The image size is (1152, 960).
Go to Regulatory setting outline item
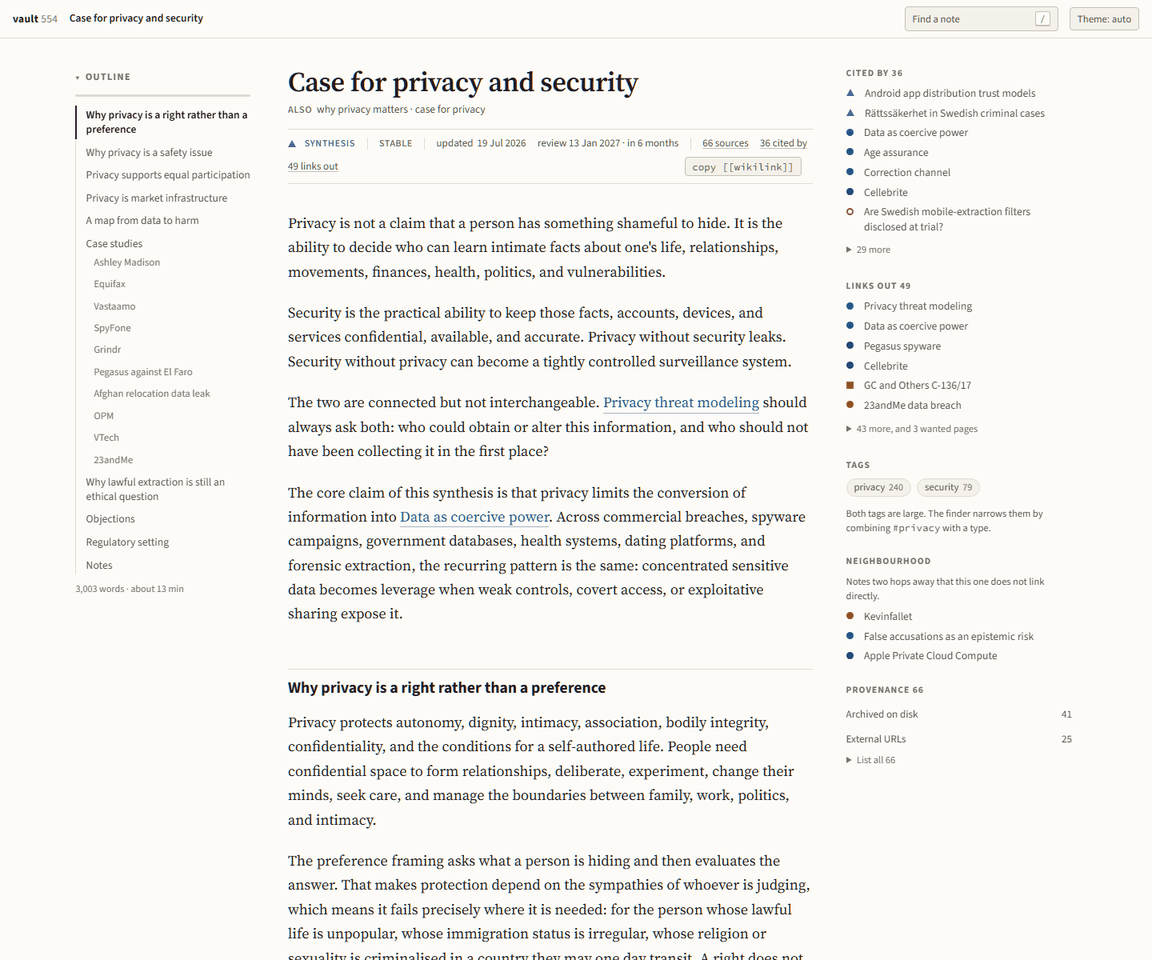click(x=127, y=542)
